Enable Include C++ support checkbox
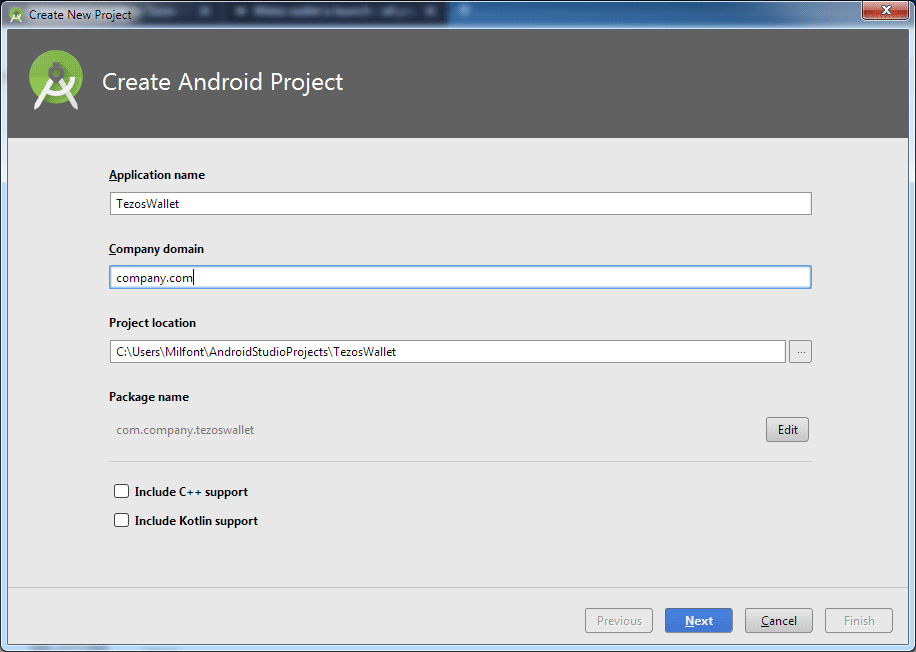The width and height of the screenshot is (916, 652). tap(122, 491)
